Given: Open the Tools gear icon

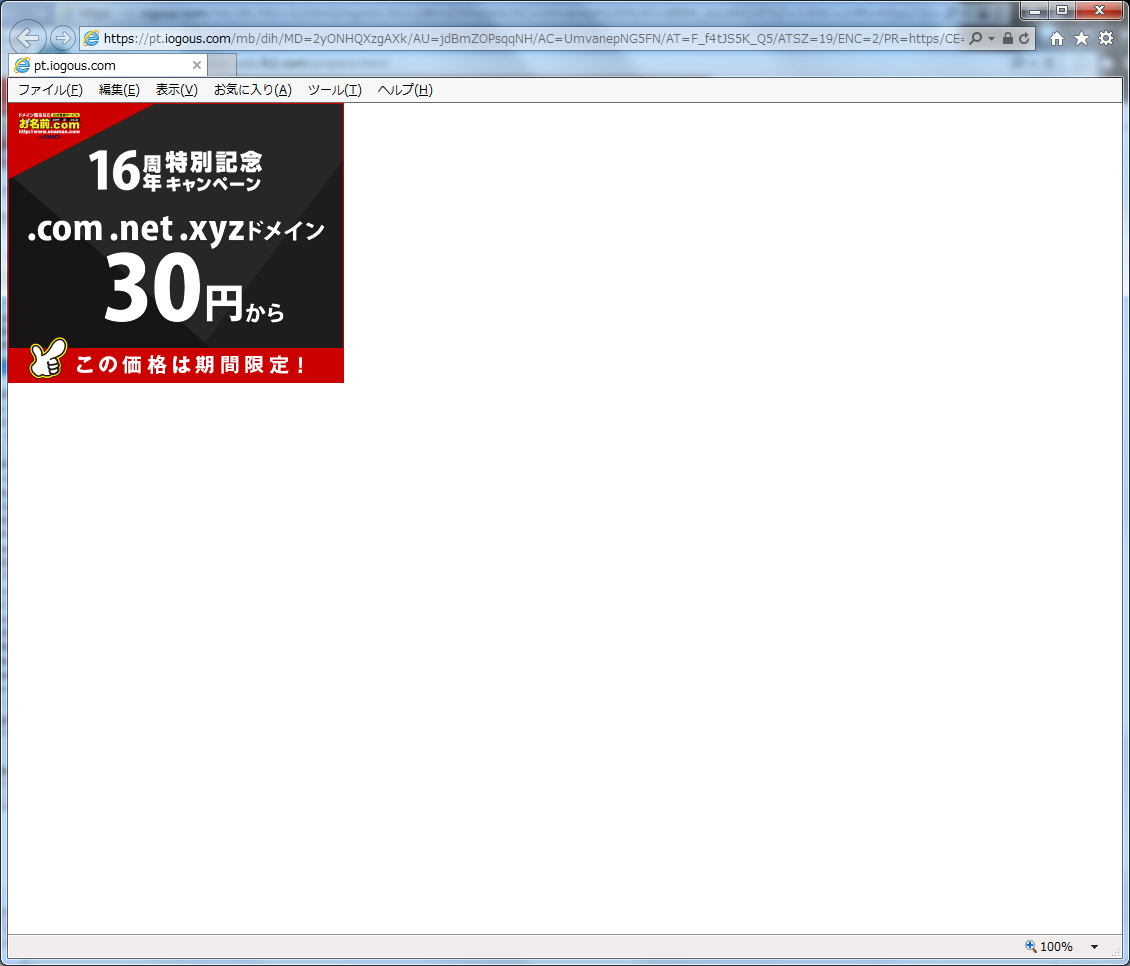Looking at the screenshot, I should coord(1106,38).
